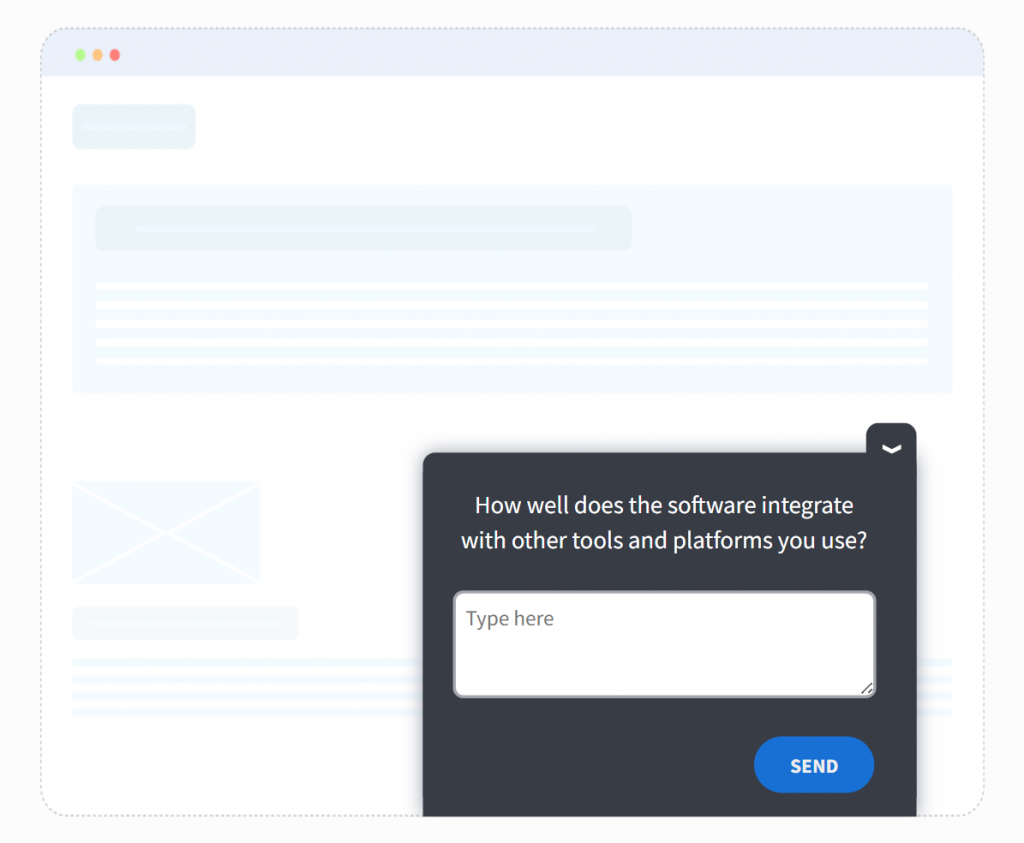The width and height of the screenshot is (1024, 843).
Task: Click the green window dot
Action: tap(80, 55)
